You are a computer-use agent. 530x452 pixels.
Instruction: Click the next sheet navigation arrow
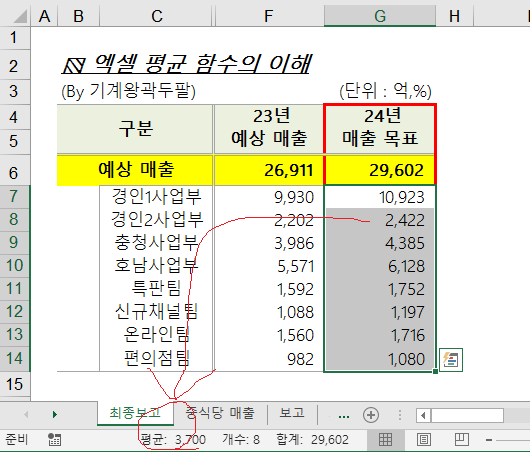point(55,414)
